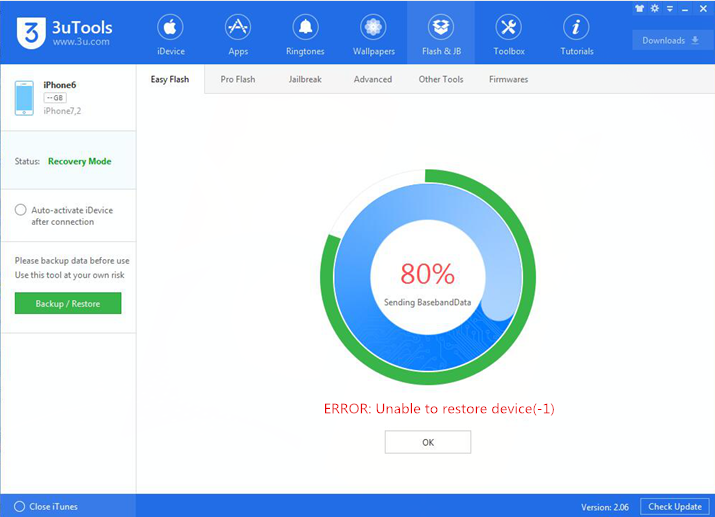Open the iDevice section
Viewport: 715px width, 517px height.
click(171, 35)
